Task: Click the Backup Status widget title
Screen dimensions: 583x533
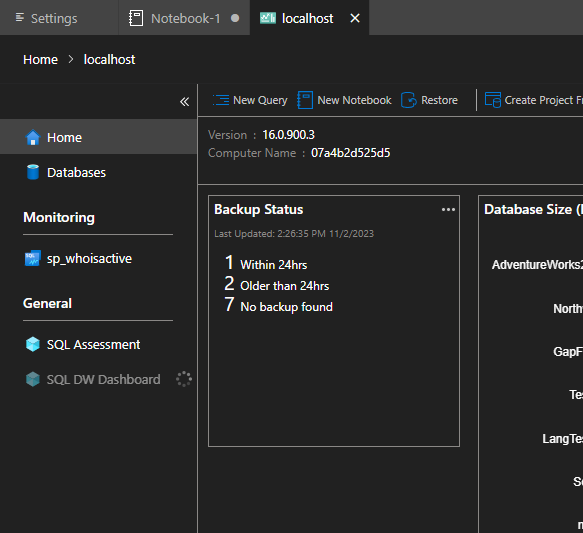Action: tap(258, 209)
